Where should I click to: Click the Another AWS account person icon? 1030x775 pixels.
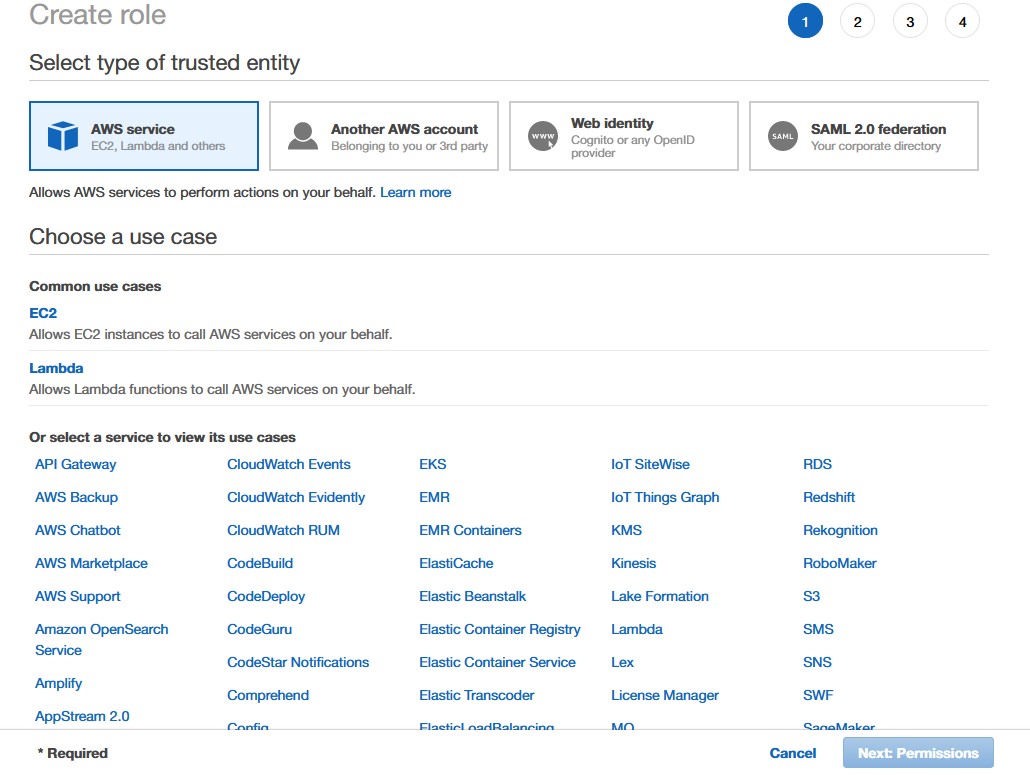(303, 136)
